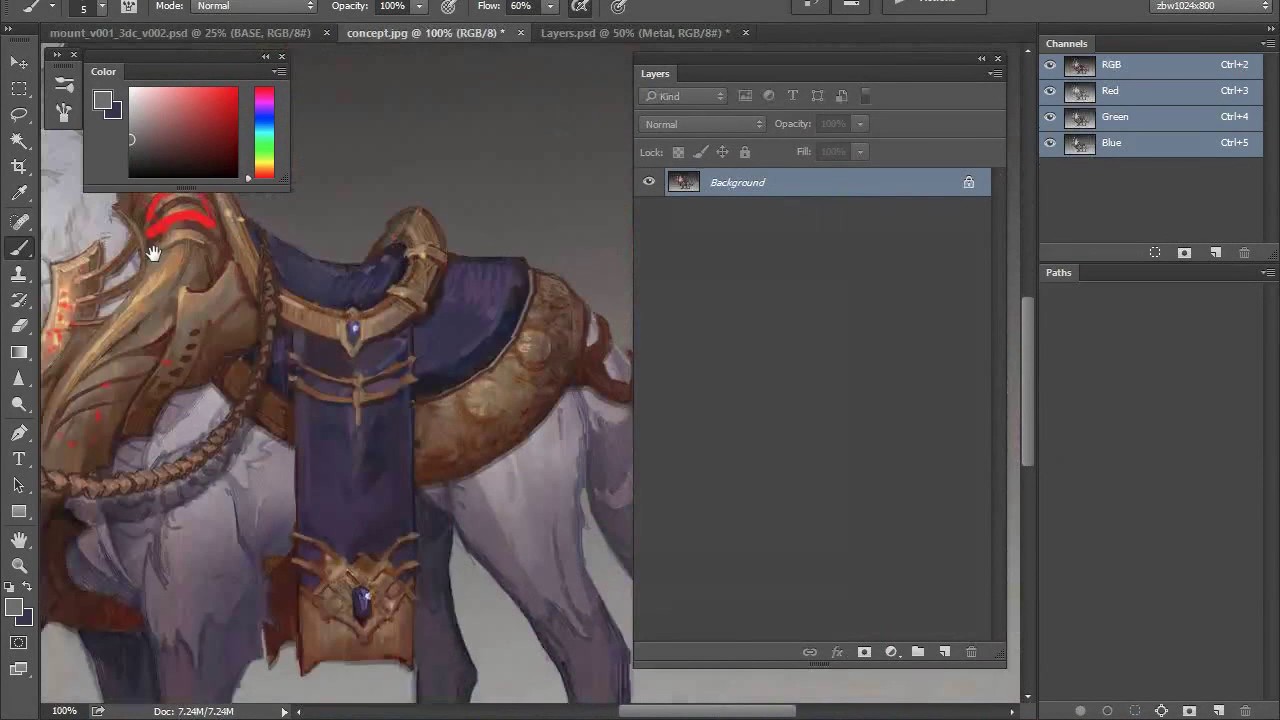Image resolution: width=1280 pixels, height=720 pixels.
Task: Toggle visibility of the Green channel
Action: click(1050, 117)
